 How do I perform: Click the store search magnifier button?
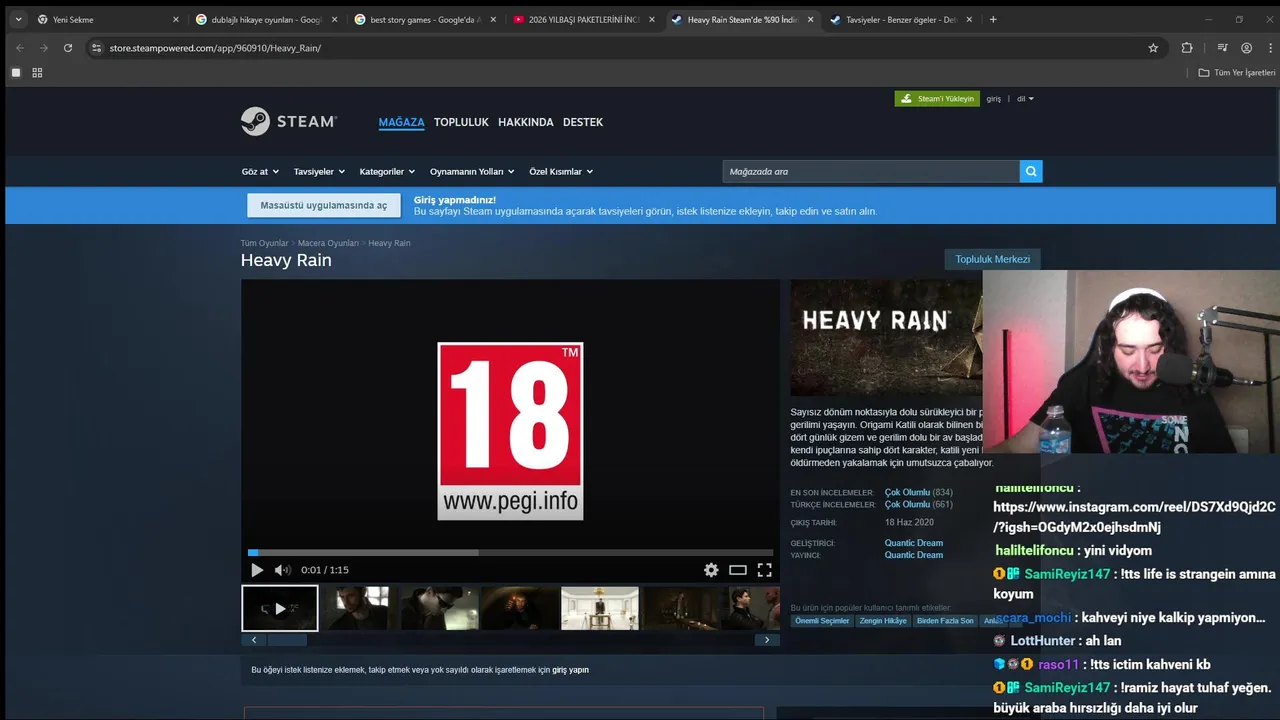[x=1031, y=171]
